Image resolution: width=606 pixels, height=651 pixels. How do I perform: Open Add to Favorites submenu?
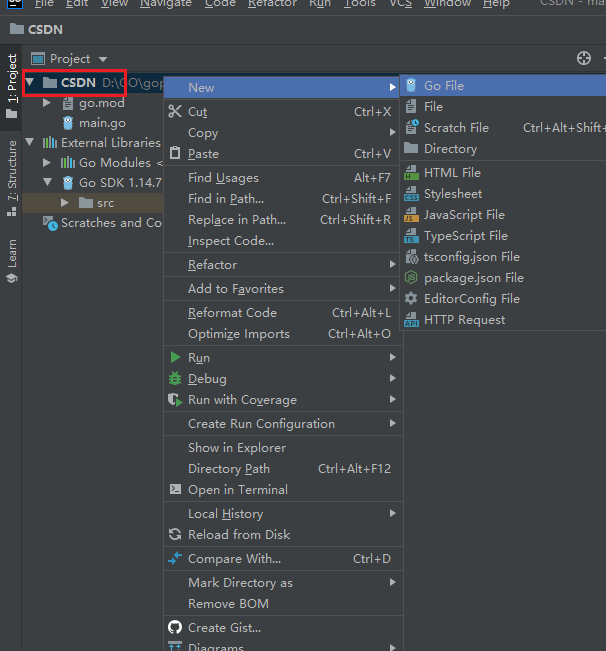click(x=283, y=289)
